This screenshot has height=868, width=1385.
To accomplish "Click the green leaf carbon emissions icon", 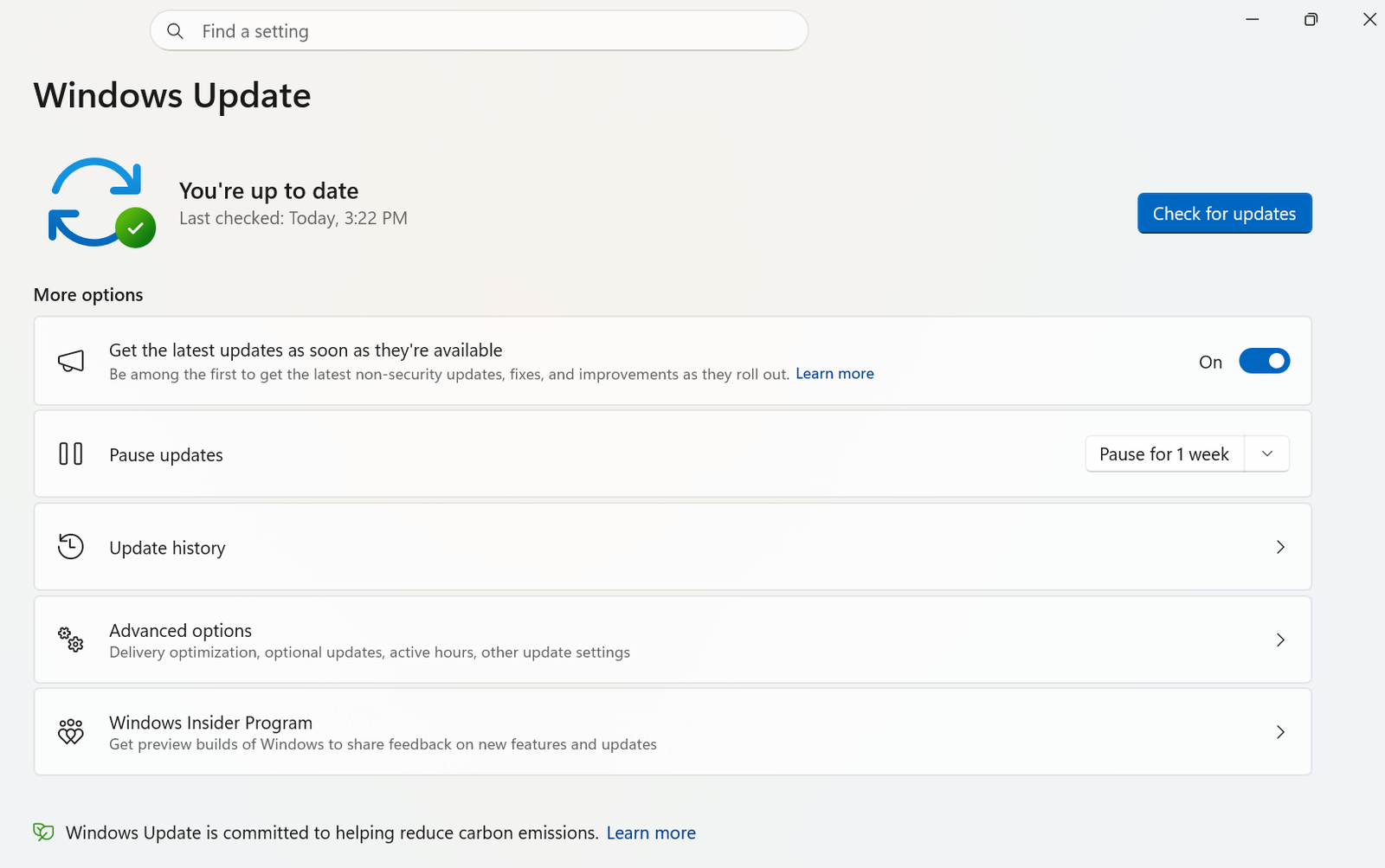I will tap(43, 833).
